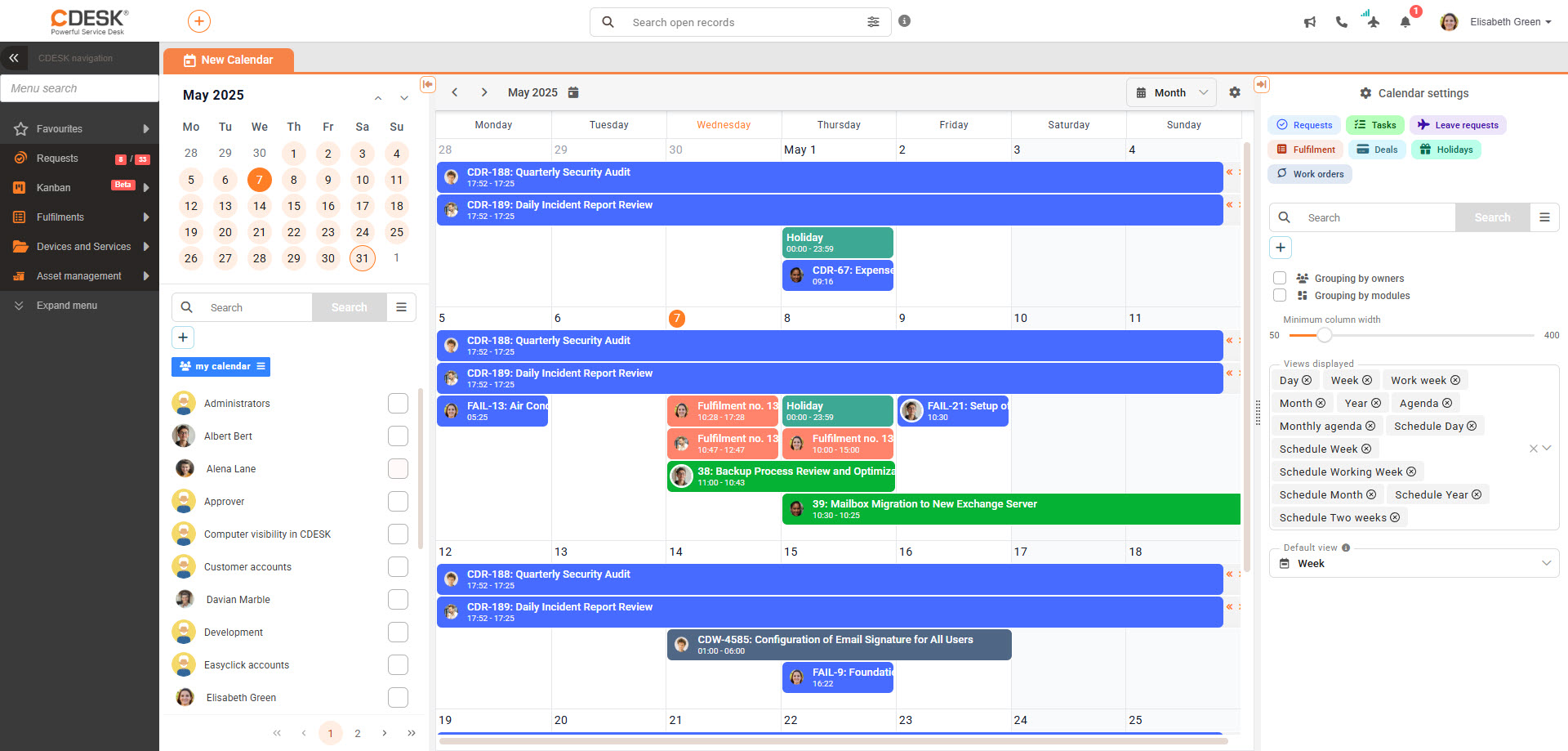This screenshot has width=1568, height=751.
Task: Select New Calendar tab
Action: 229,60
